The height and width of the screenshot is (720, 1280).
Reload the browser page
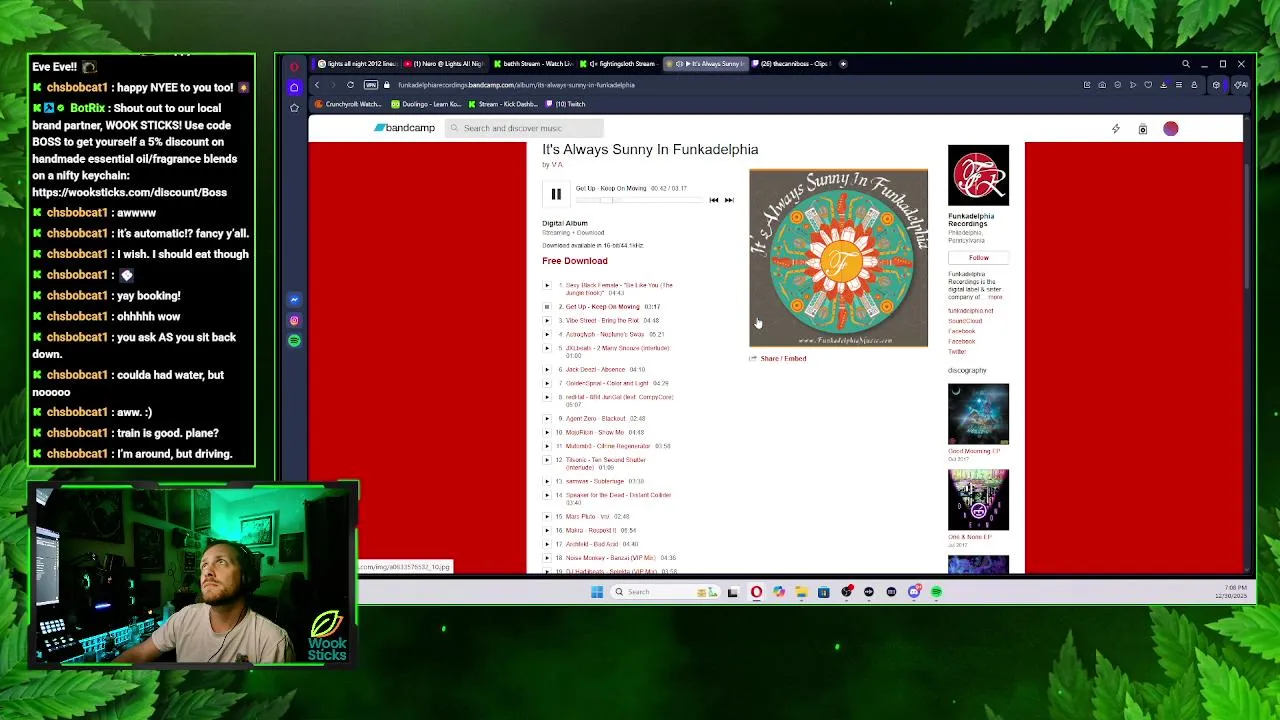click(x=350, y=85)
